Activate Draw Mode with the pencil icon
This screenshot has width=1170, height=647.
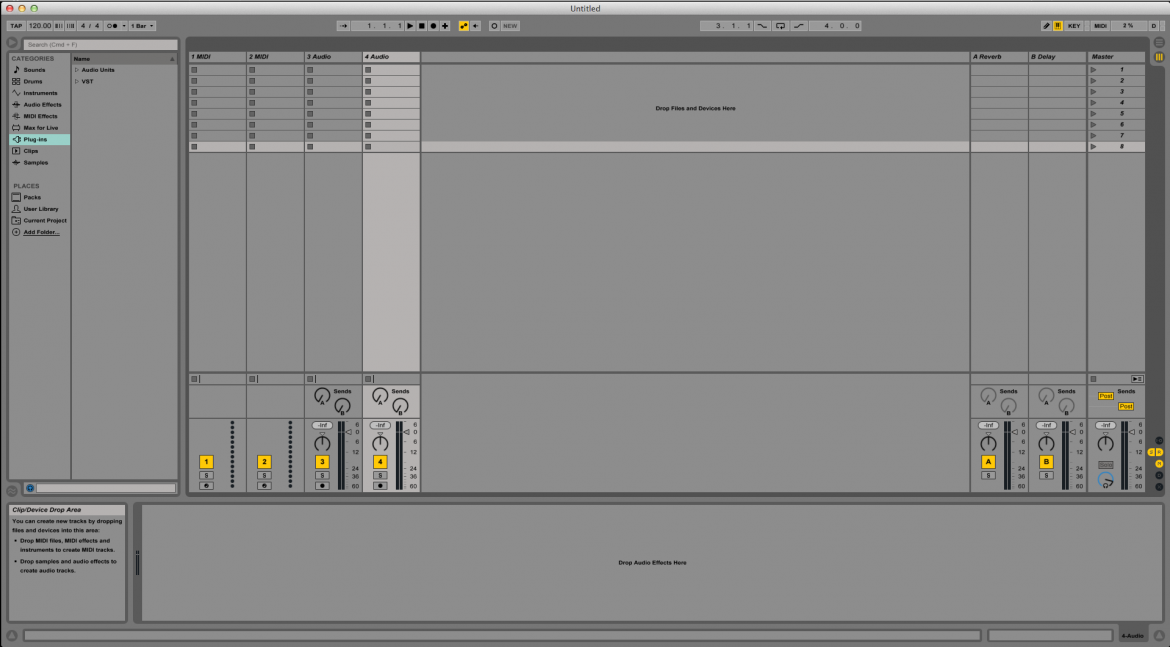coord(1044,25)
